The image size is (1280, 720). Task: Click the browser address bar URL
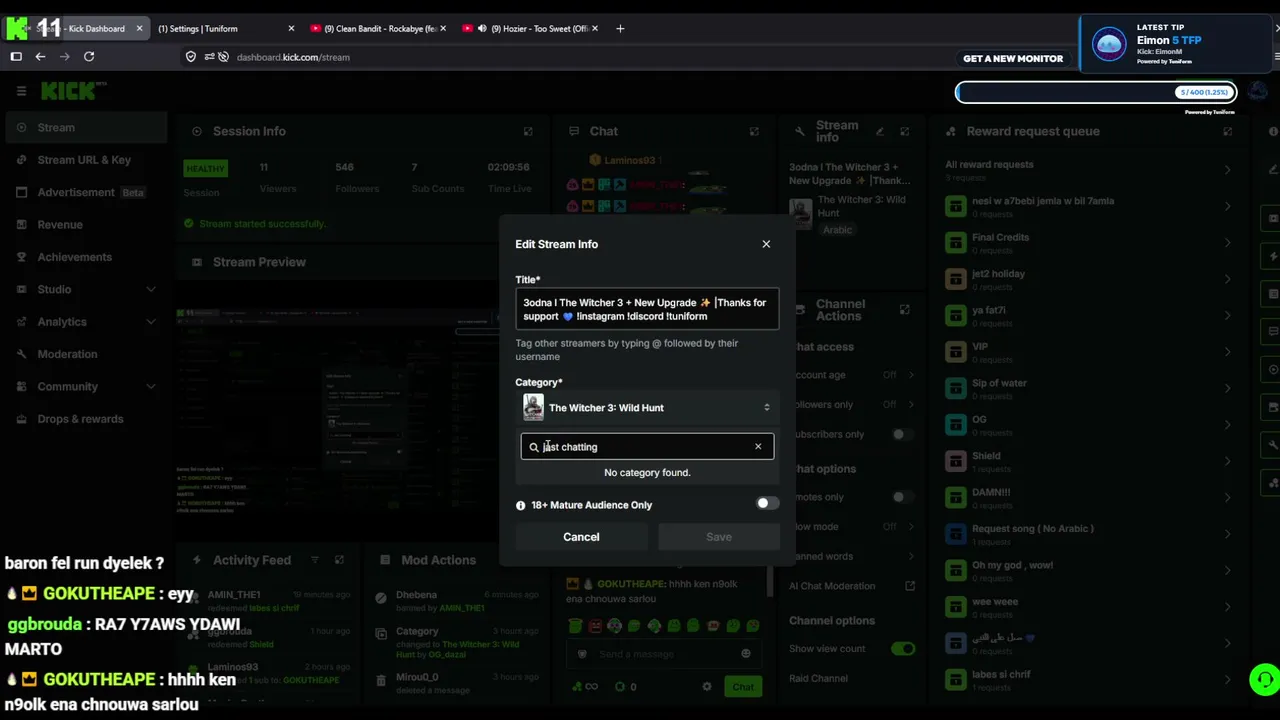point(293,57)
